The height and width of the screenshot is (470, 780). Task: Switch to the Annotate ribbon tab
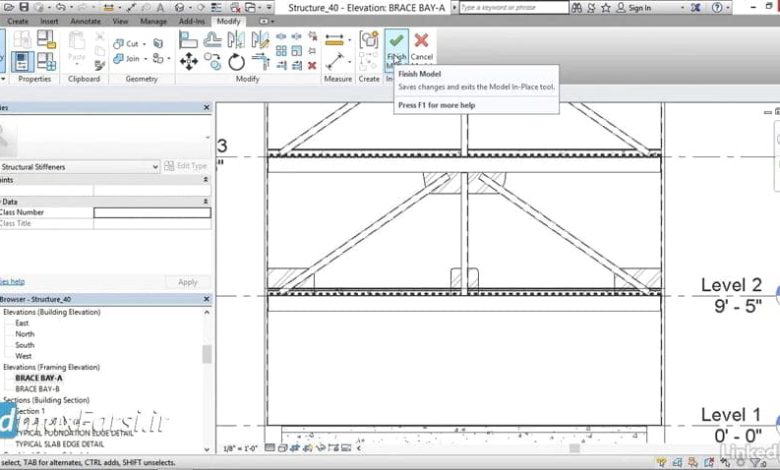pyautogui.click(x=85, y=21)
